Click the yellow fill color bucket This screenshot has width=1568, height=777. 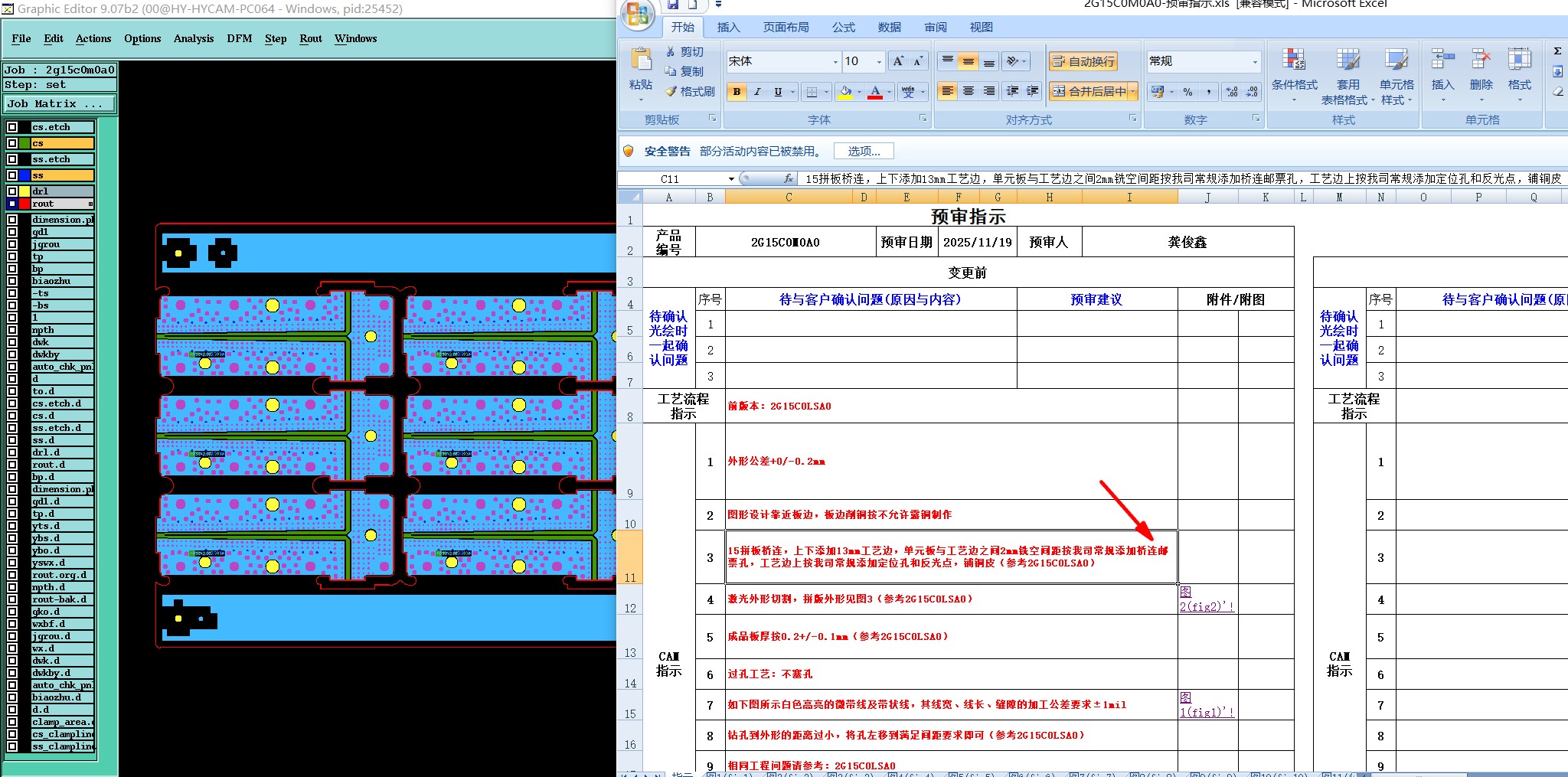point(845,92)
